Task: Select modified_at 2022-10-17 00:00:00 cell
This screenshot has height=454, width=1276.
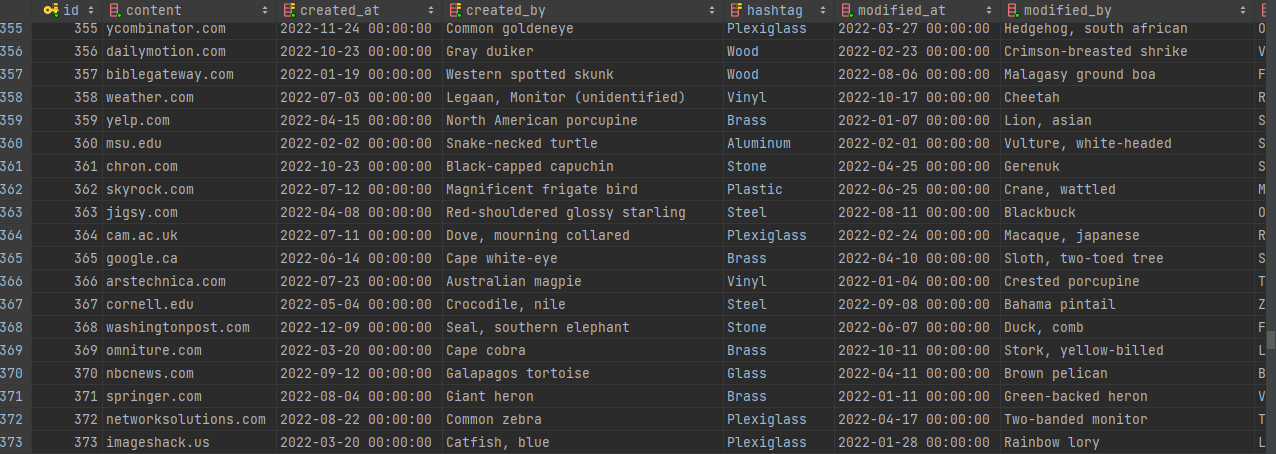Action: [917, 97]
